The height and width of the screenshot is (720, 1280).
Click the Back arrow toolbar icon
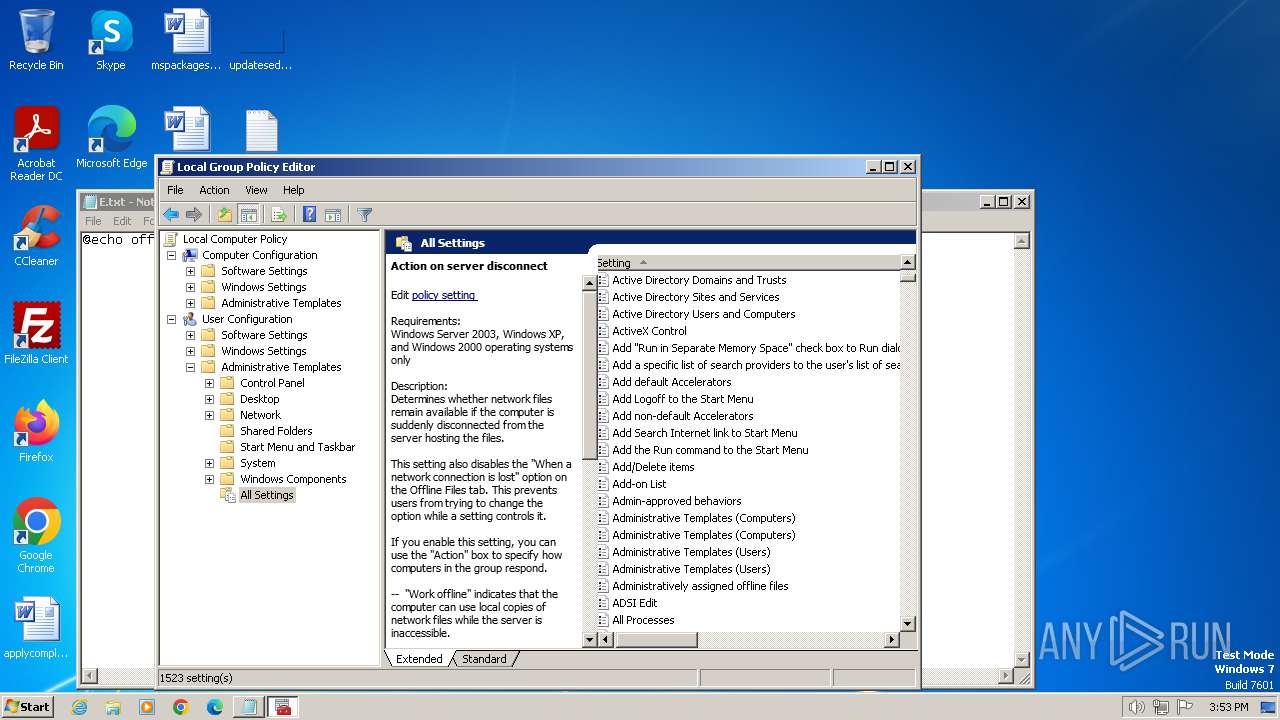click(x=171, y=215)
